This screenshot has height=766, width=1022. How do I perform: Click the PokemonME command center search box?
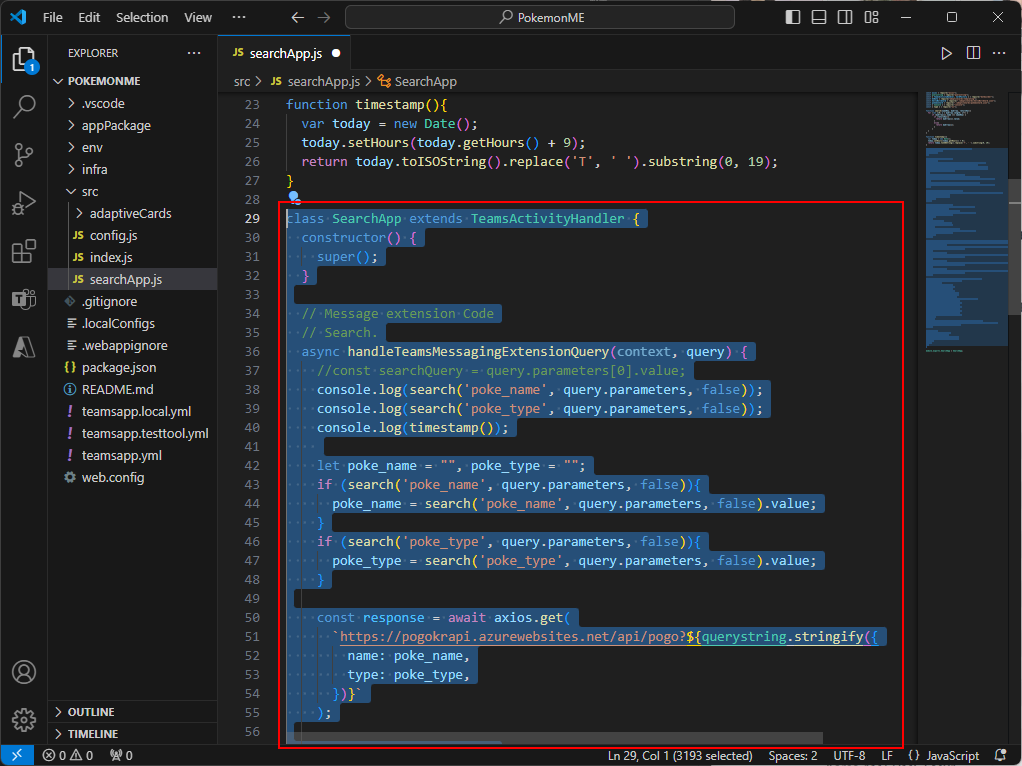pyautogui.click(x=540, y=18)
